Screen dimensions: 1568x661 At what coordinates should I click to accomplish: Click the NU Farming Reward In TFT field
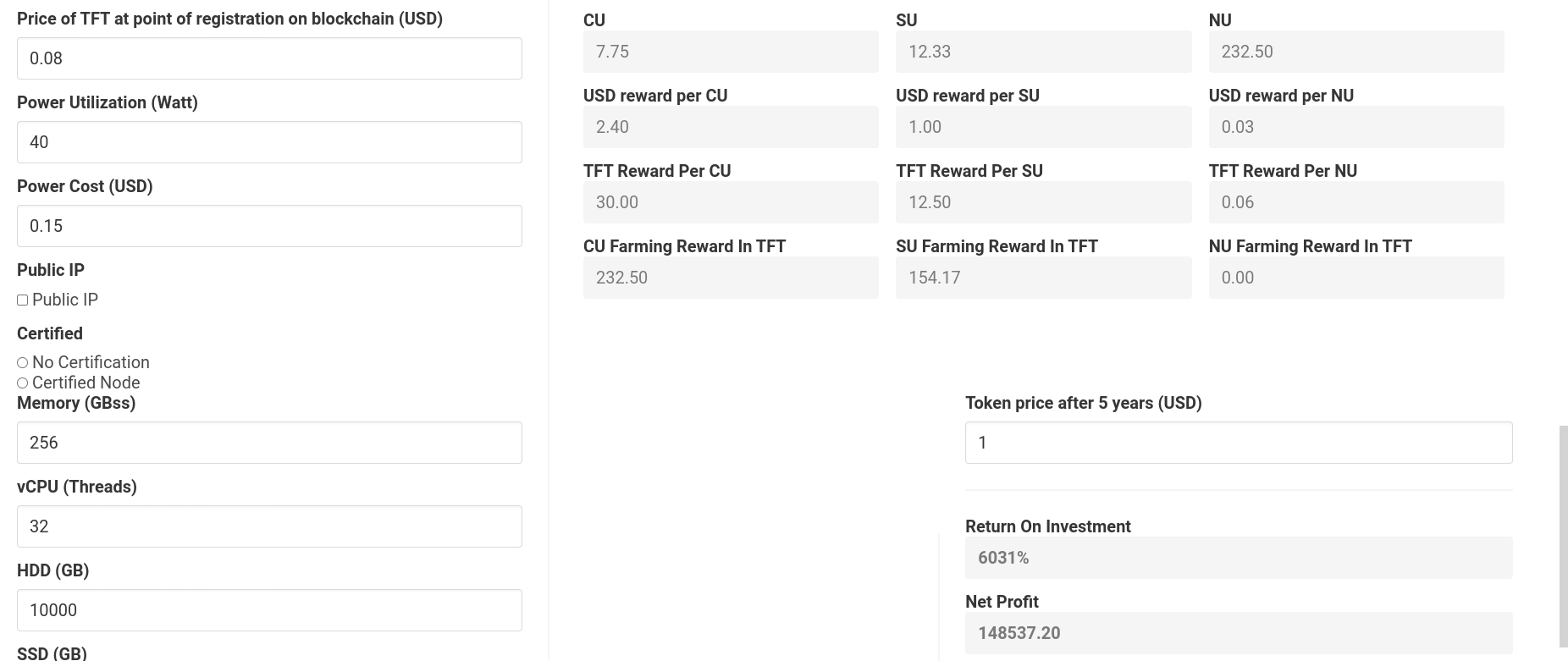tap(1355, 277)
